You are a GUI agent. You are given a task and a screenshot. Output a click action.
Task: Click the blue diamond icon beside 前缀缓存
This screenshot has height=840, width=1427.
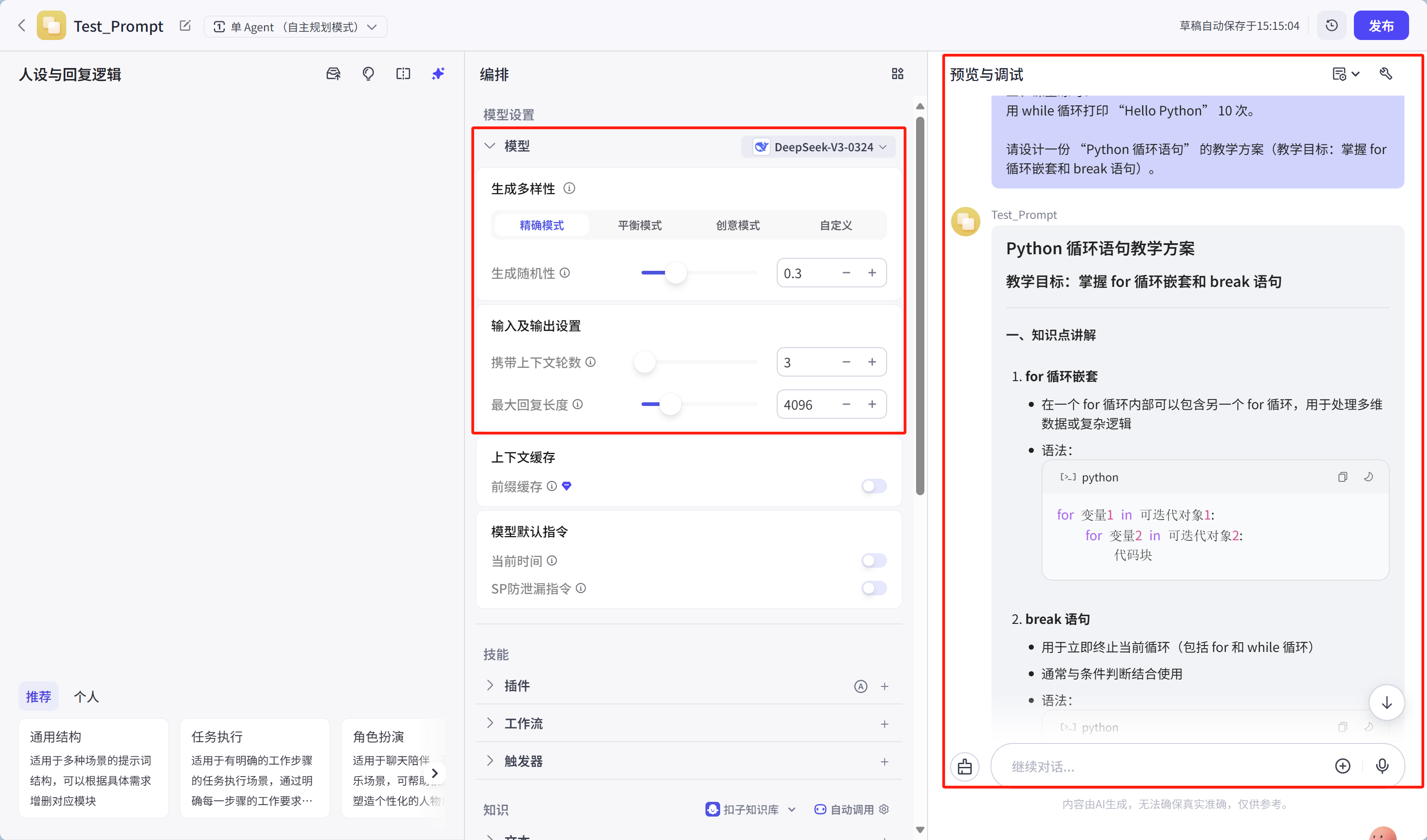coord(566,486)
